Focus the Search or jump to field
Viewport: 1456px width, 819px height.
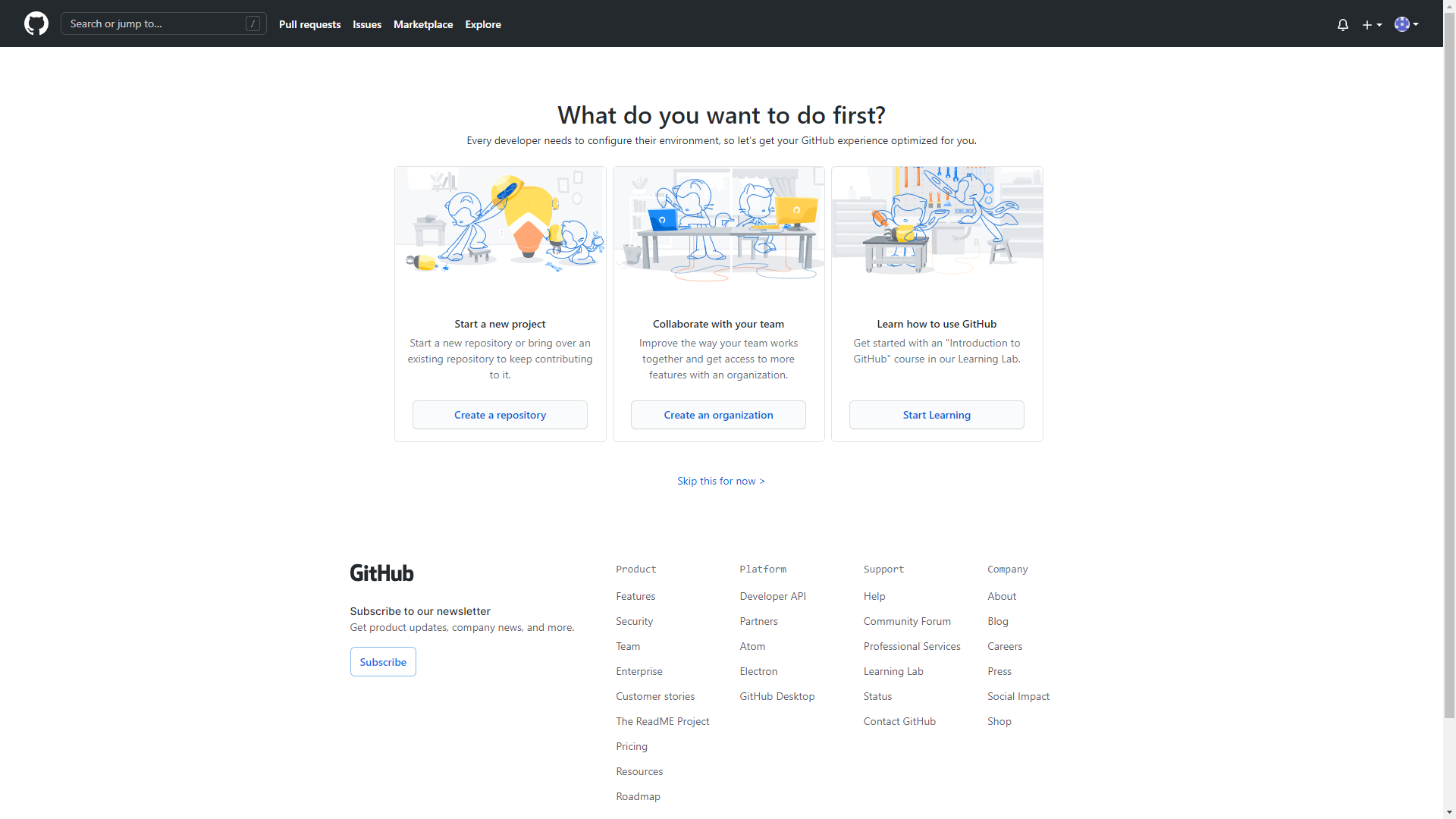(164, 24)
